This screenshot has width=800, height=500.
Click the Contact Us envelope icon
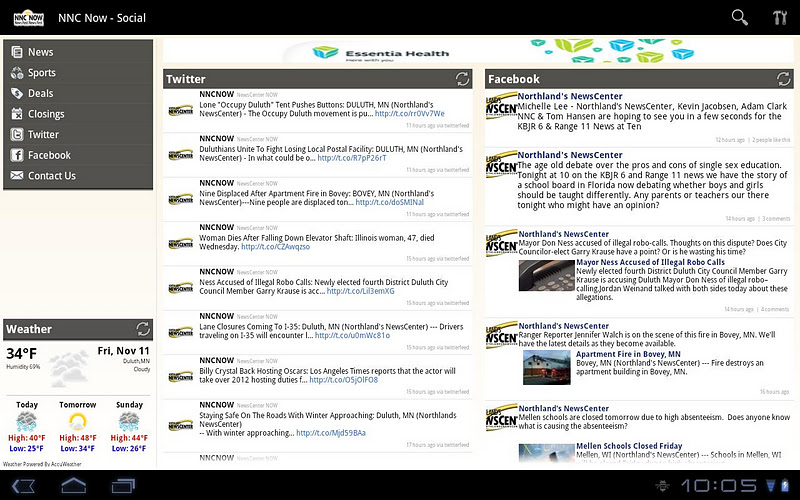click(x=17, y=176)
